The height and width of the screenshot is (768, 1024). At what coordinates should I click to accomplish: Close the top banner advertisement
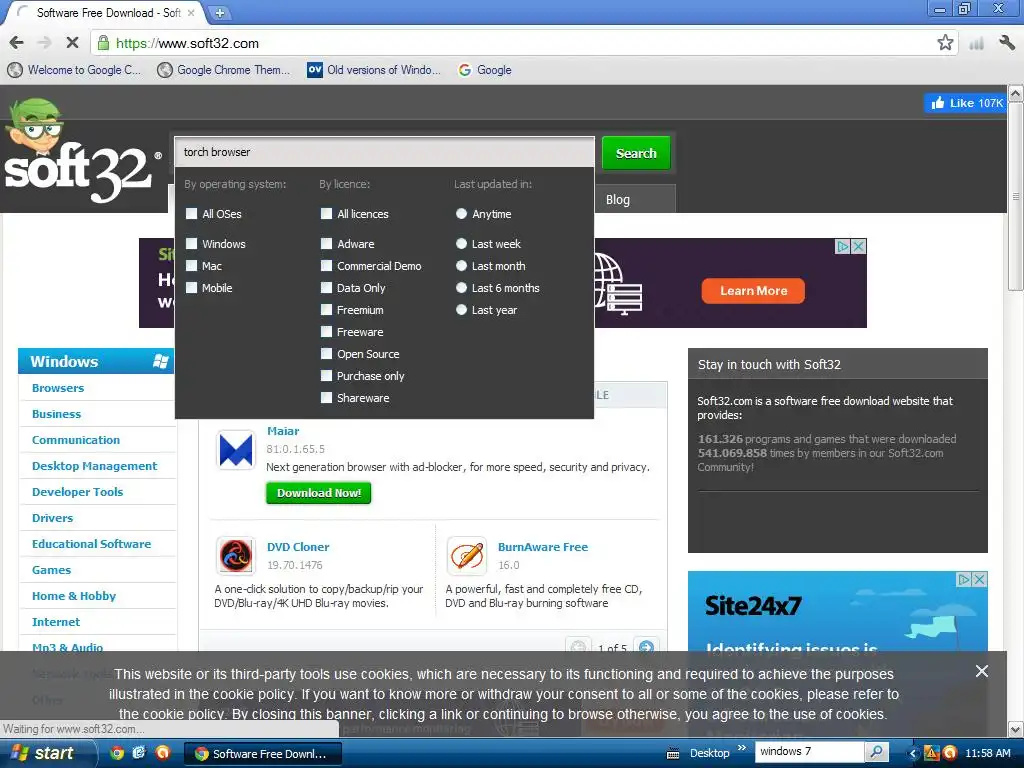click(x=859, y=246)
